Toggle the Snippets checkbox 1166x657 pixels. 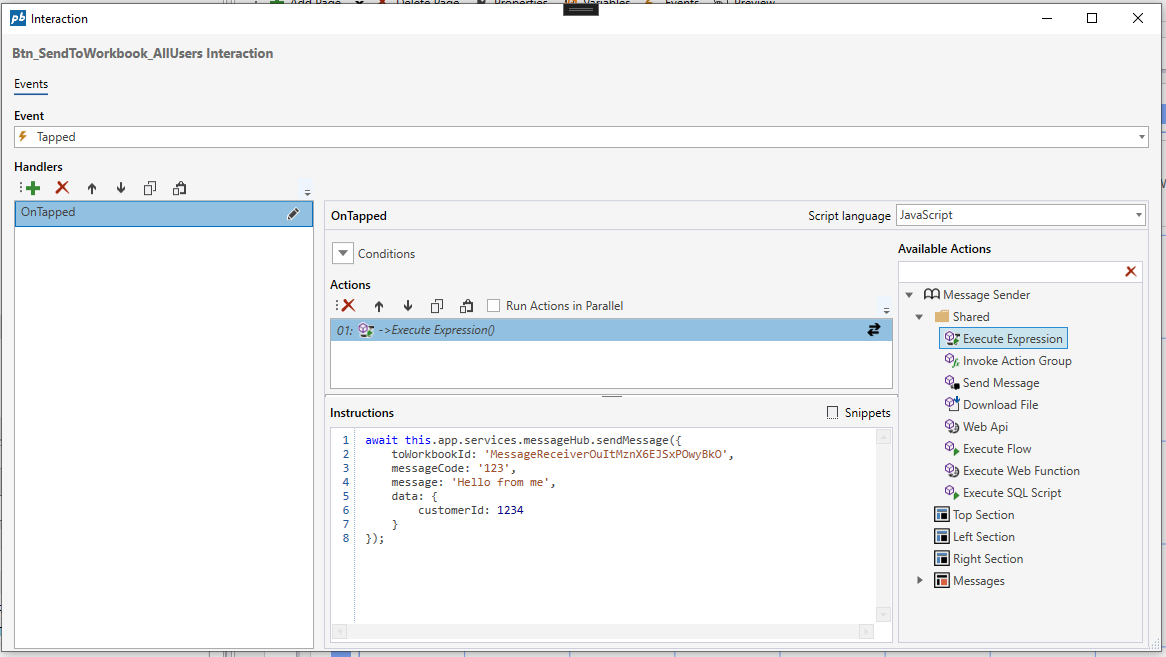tap(833, 413)
